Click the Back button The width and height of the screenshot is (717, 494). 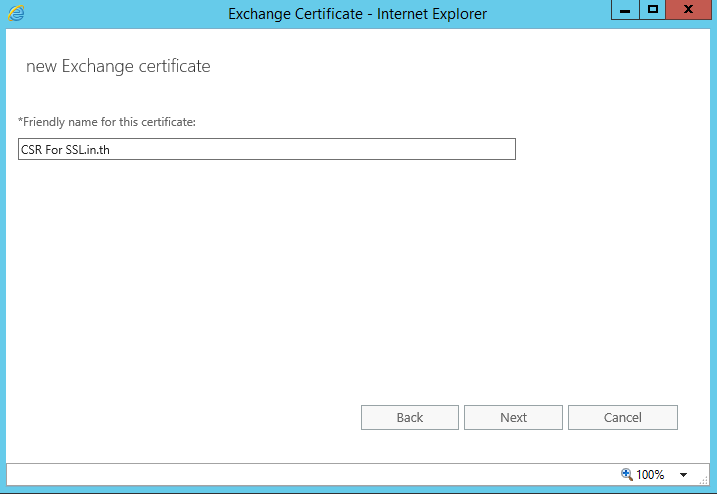click(x=410, y=417)
